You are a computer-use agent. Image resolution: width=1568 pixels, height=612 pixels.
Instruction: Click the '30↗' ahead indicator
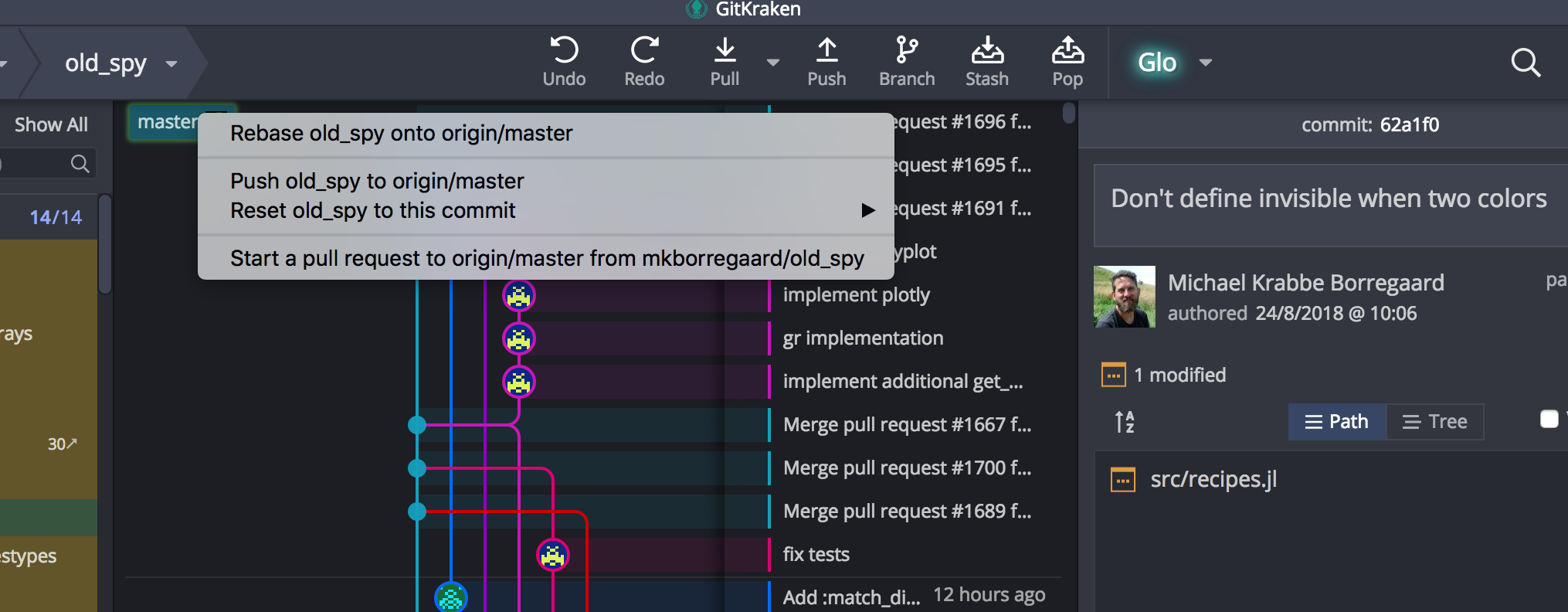click(63, 444)
